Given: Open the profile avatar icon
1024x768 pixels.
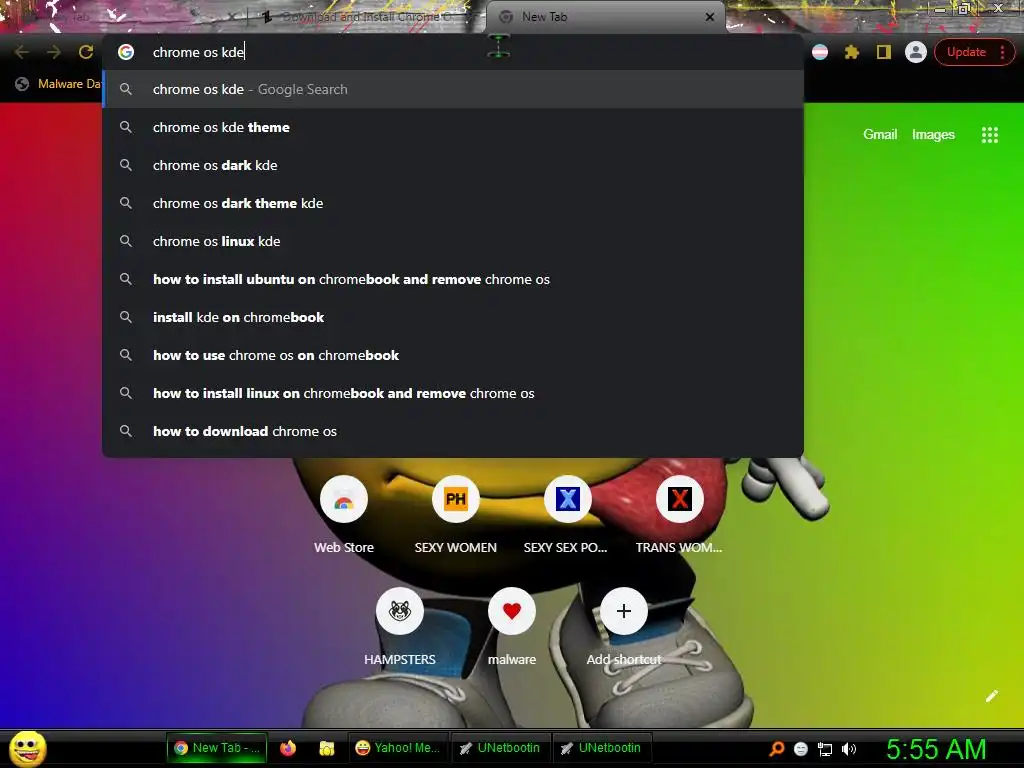Looking at the screenshot, I should [916, 52].
